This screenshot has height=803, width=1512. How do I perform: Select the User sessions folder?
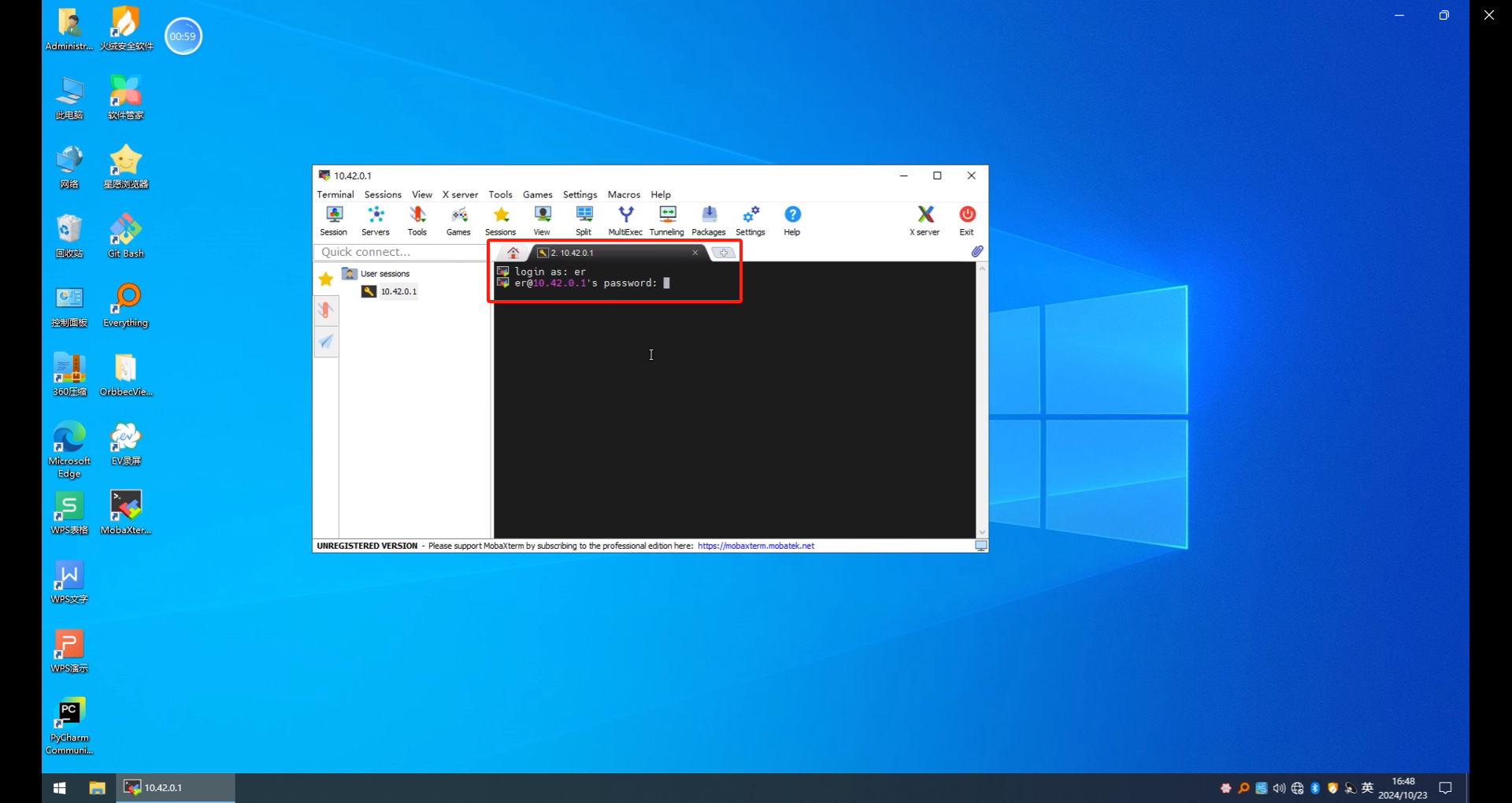coord(376,274)
